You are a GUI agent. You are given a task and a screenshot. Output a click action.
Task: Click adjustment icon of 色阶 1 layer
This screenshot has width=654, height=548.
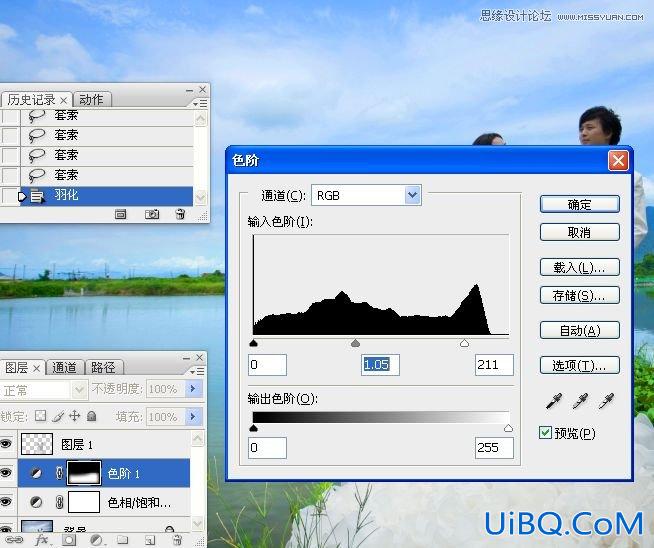(36, 473)
